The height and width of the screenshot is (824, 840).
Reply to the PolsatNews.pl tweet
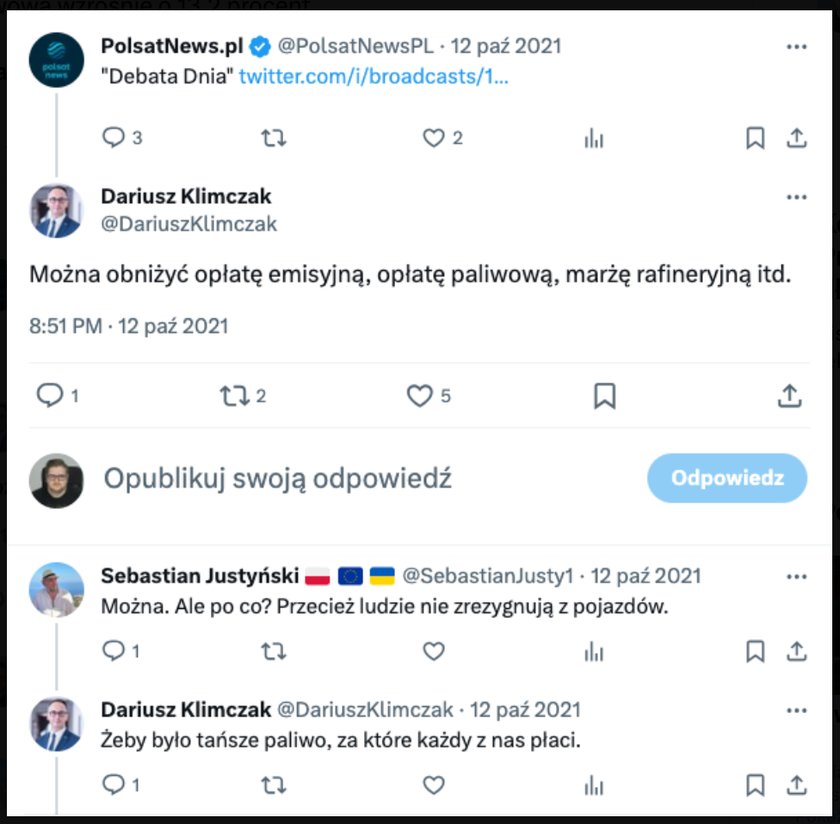[x=114, y=138]
